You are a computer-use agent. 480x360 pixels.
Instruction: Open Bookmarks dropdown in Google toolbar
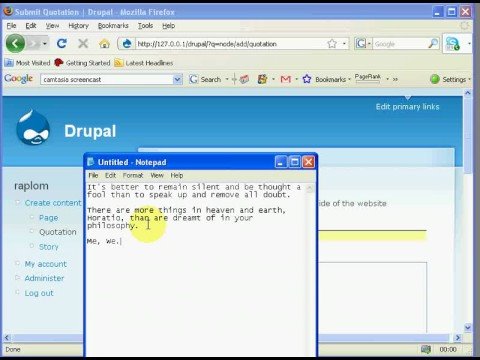pos(349,79)
